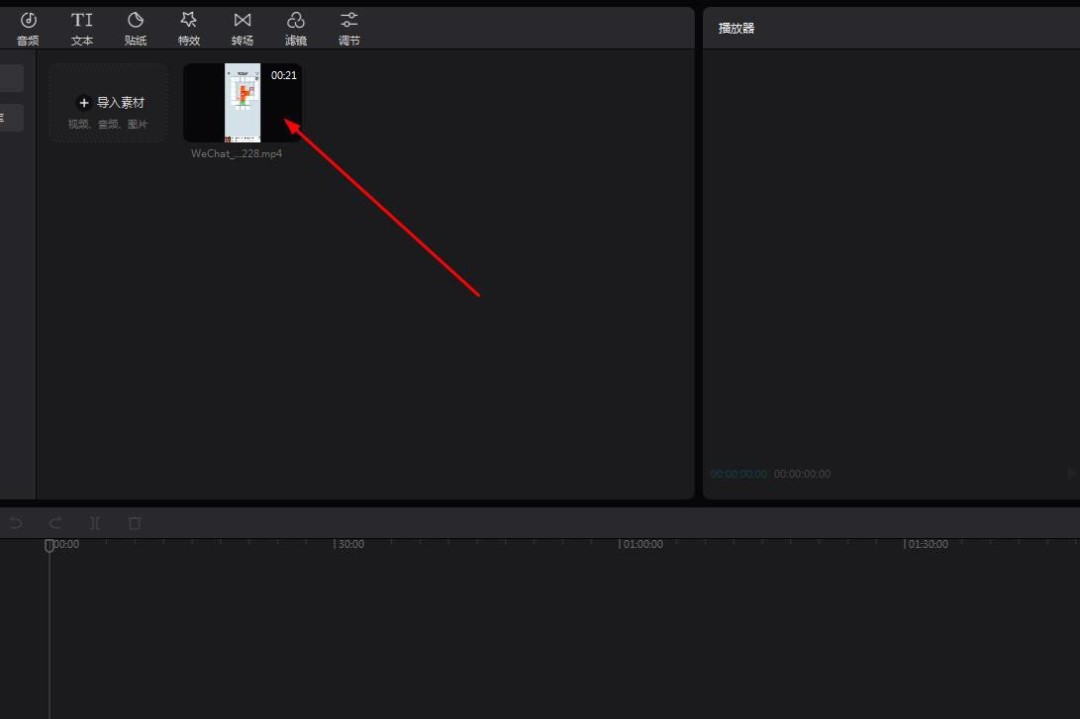Select the WeChat video thumbnail
Viewport: 1080px width, 719px height.
(x=242, y=103)
